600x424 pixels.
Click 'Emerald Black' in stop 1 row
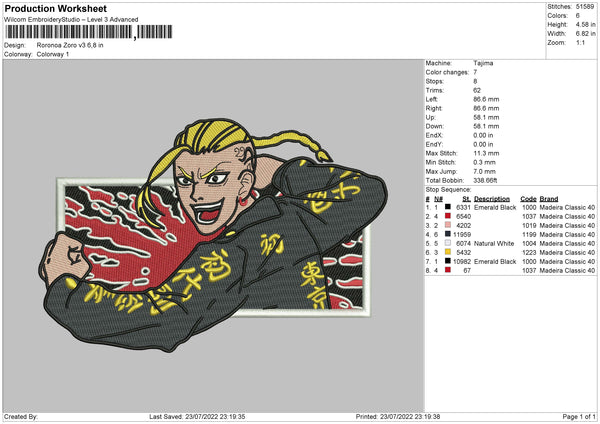click(x=495, y=207)
